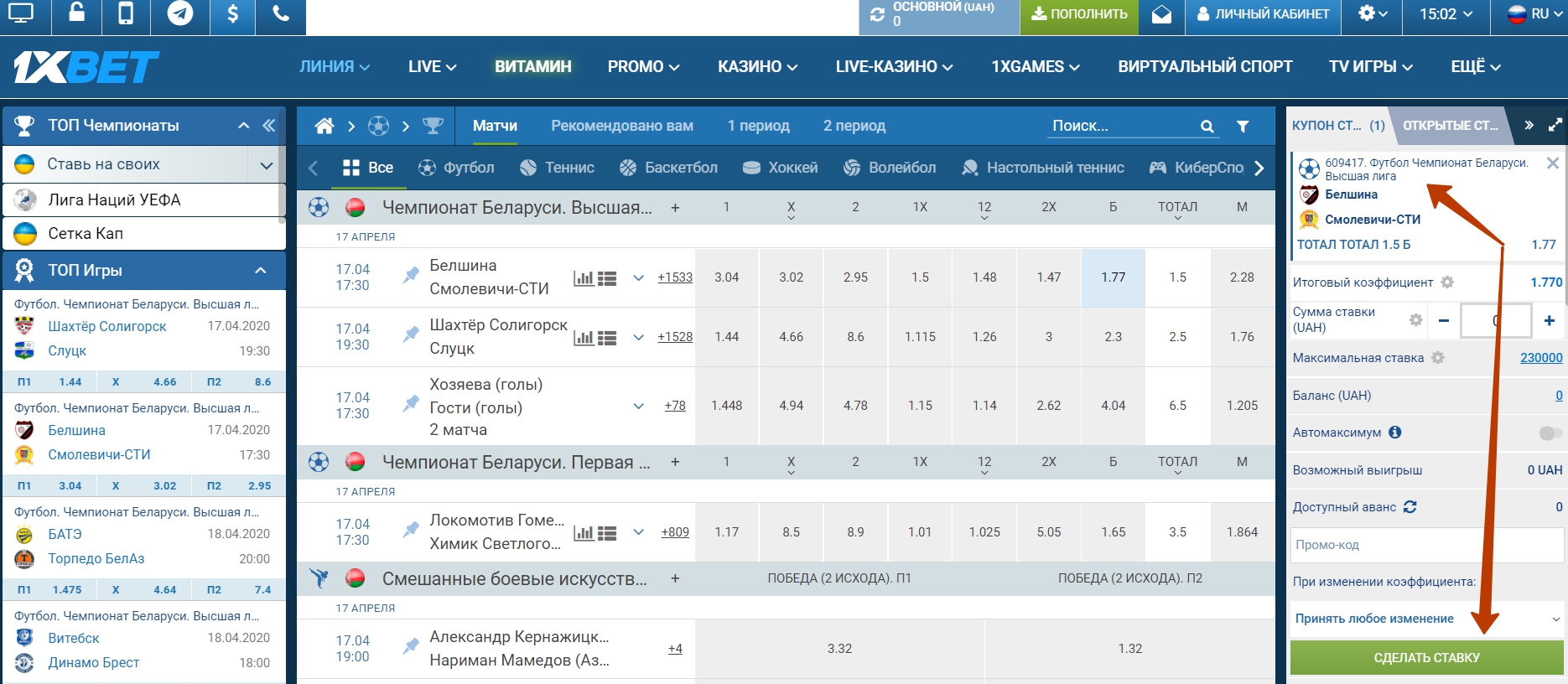1568x684 pixels.
Task: Collapse the bet slip panel with double arrow
Action: click(1529, 125)
